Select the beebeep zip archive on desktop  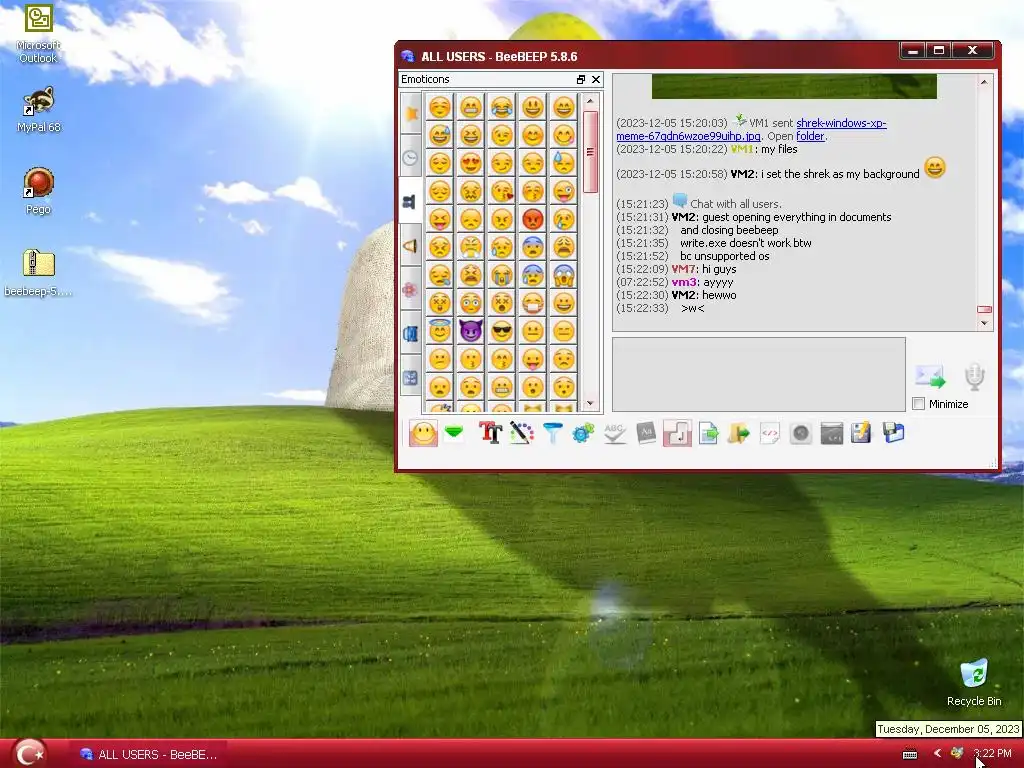click(39, 273)
